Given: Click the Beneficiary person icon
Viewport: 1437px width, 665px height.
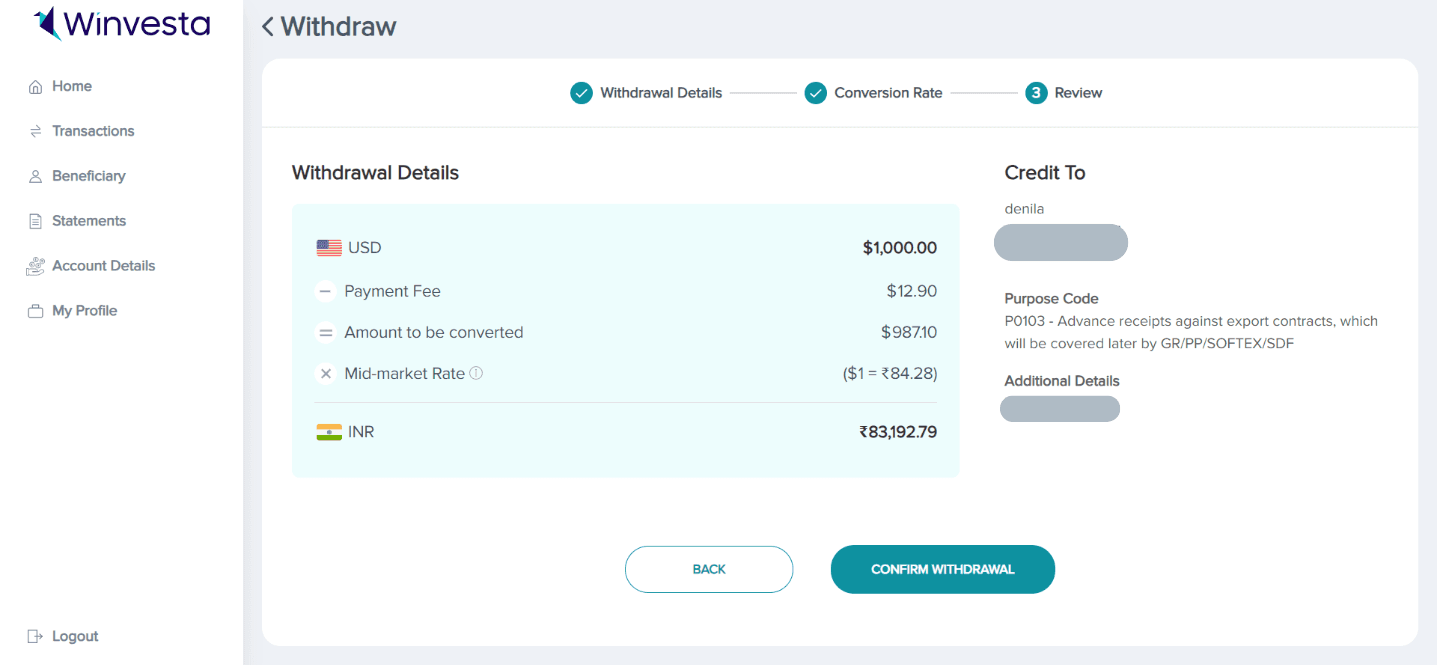Looking at the screenshot, I should [x=36, y=176].
